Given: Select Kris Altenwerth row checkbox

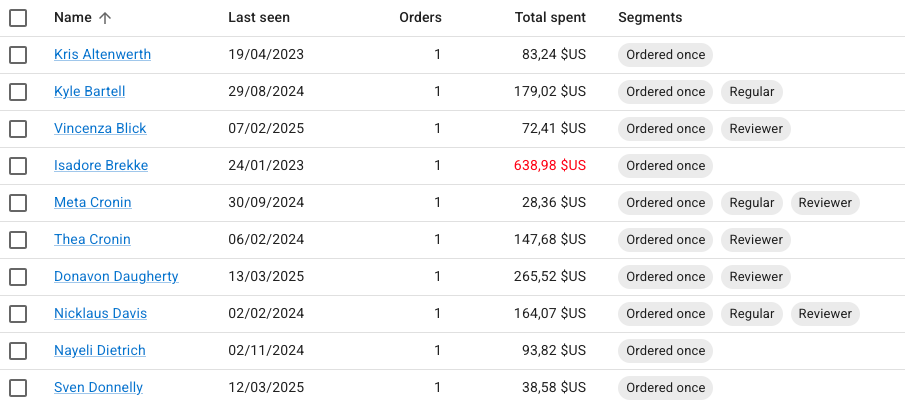Looking at the screenshot, I should pyautogui.click(x=18, y=55).
